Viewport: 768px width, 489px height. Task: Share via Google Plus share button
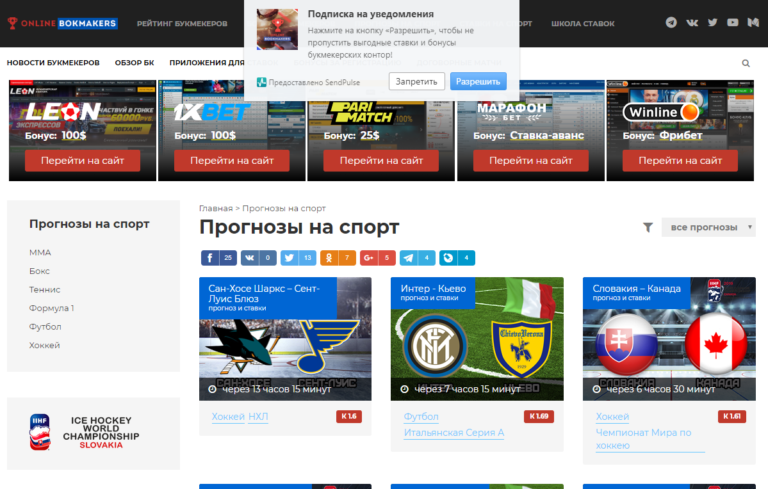tap(378, 258)
